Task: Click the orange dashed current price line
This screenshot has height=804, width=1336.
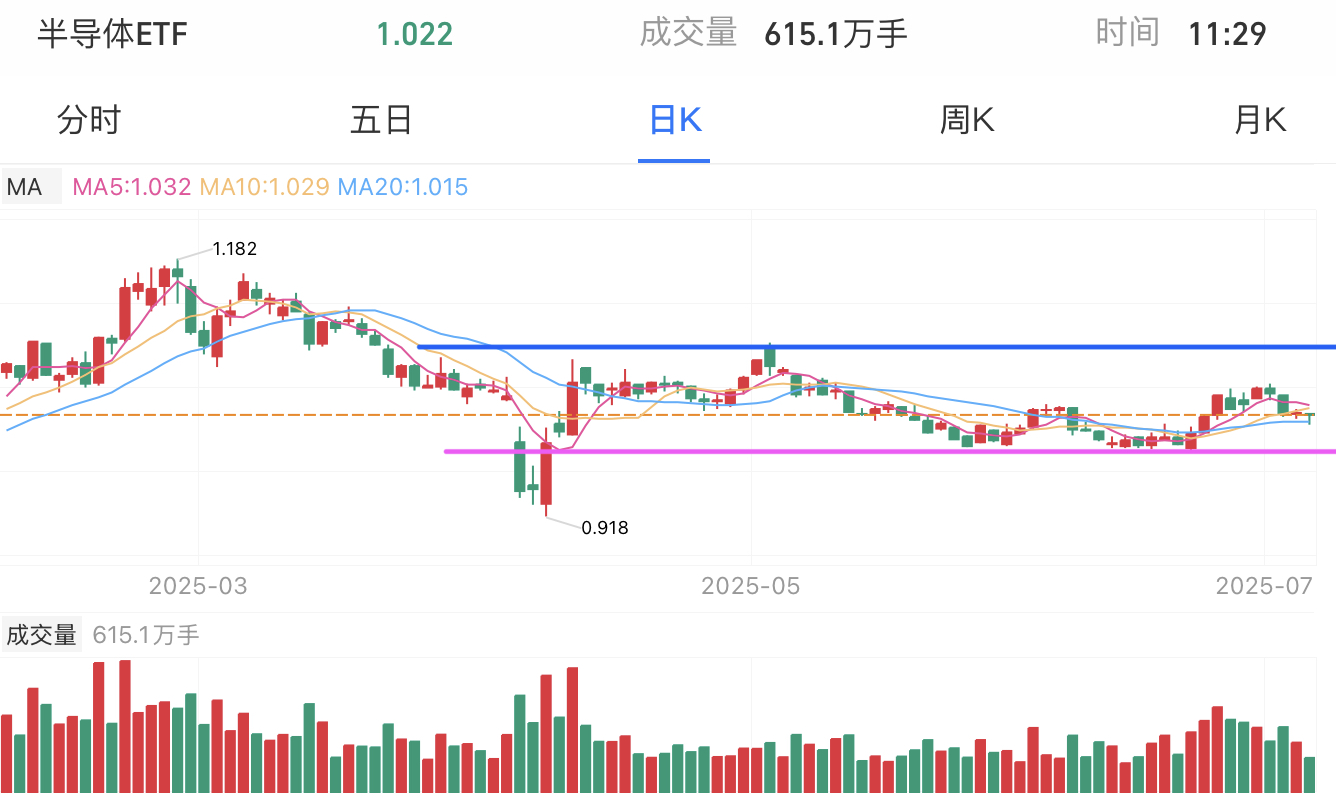Action: pos(658,414)
